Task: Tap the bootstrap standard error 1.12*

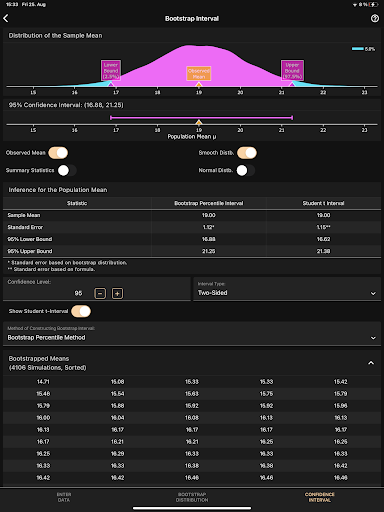Action: coord(208,227)
